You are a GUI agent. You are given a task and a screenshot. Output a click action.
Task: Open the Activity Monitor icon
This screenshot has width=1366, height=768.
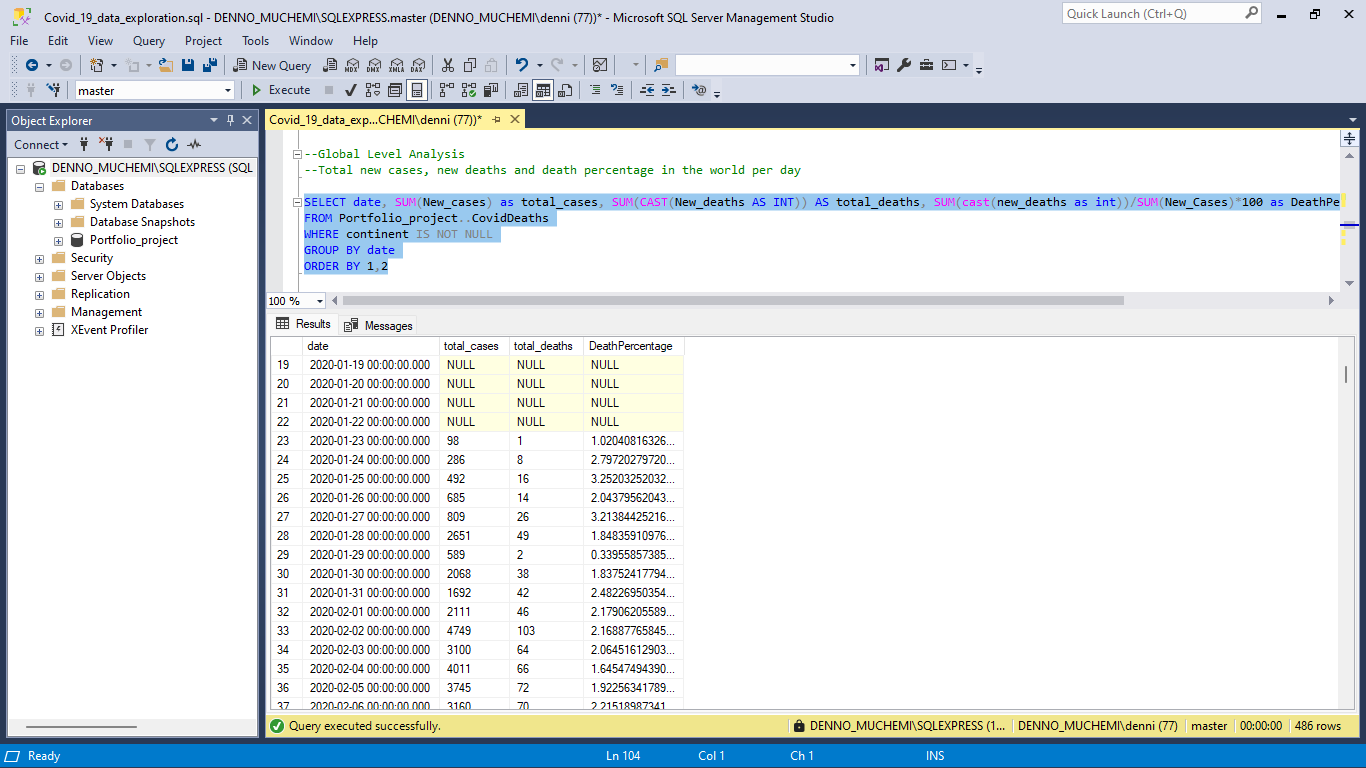[600, 65]
